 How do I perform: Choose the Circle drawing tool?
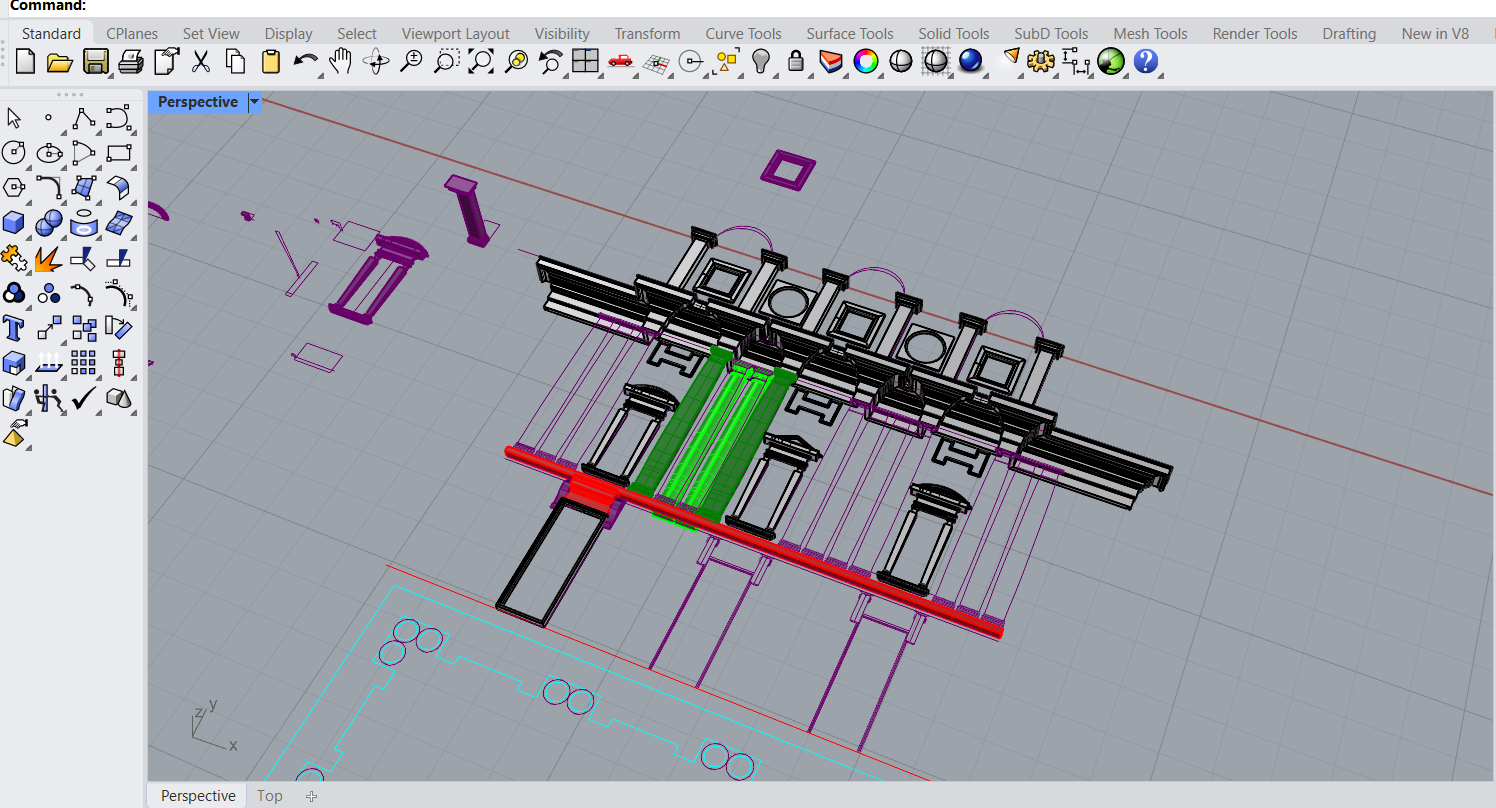[14, 152]
